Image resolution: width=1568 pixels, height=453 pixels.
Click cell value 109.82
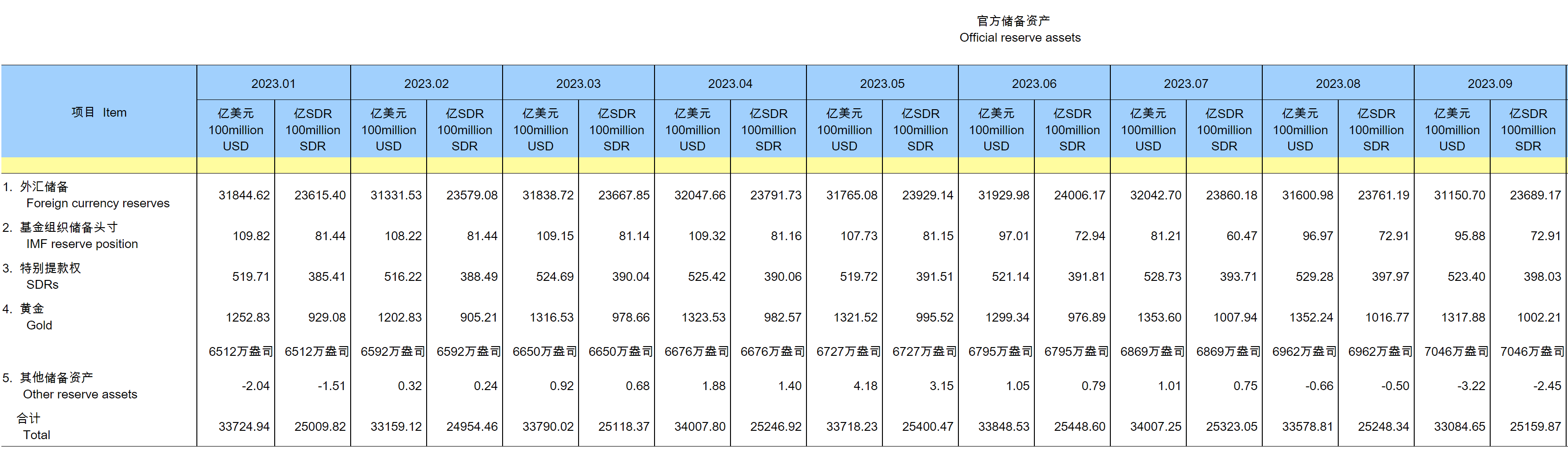pos(252,236)
